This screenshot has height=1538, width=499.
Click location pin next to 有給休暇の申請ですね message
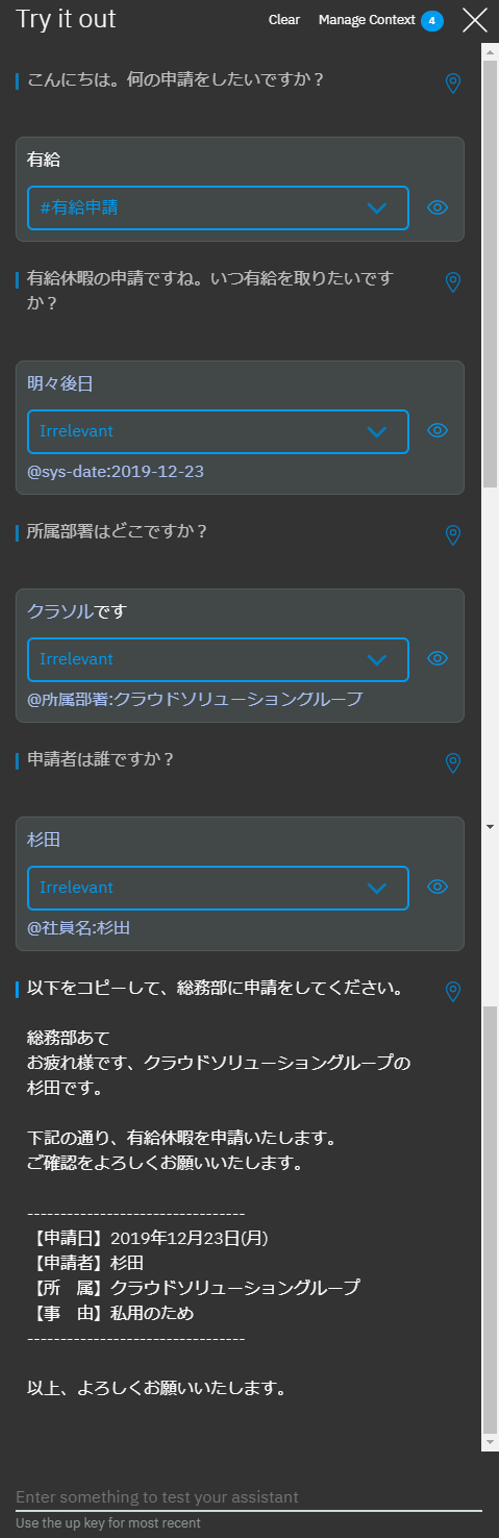click(452, 283)
